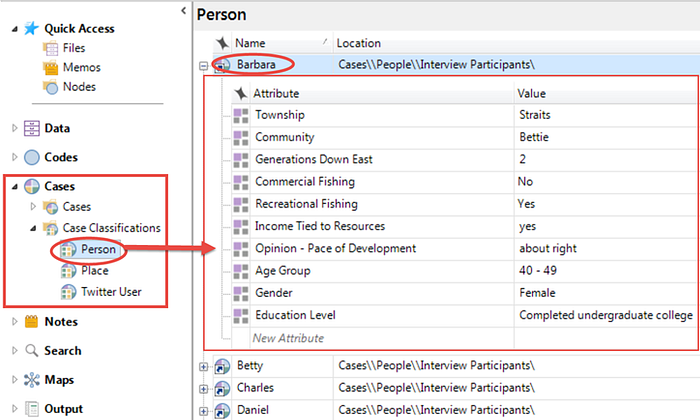Click the New Attribute entry field
The height and width of the screenshot is (420, 700).
point(382,338)
